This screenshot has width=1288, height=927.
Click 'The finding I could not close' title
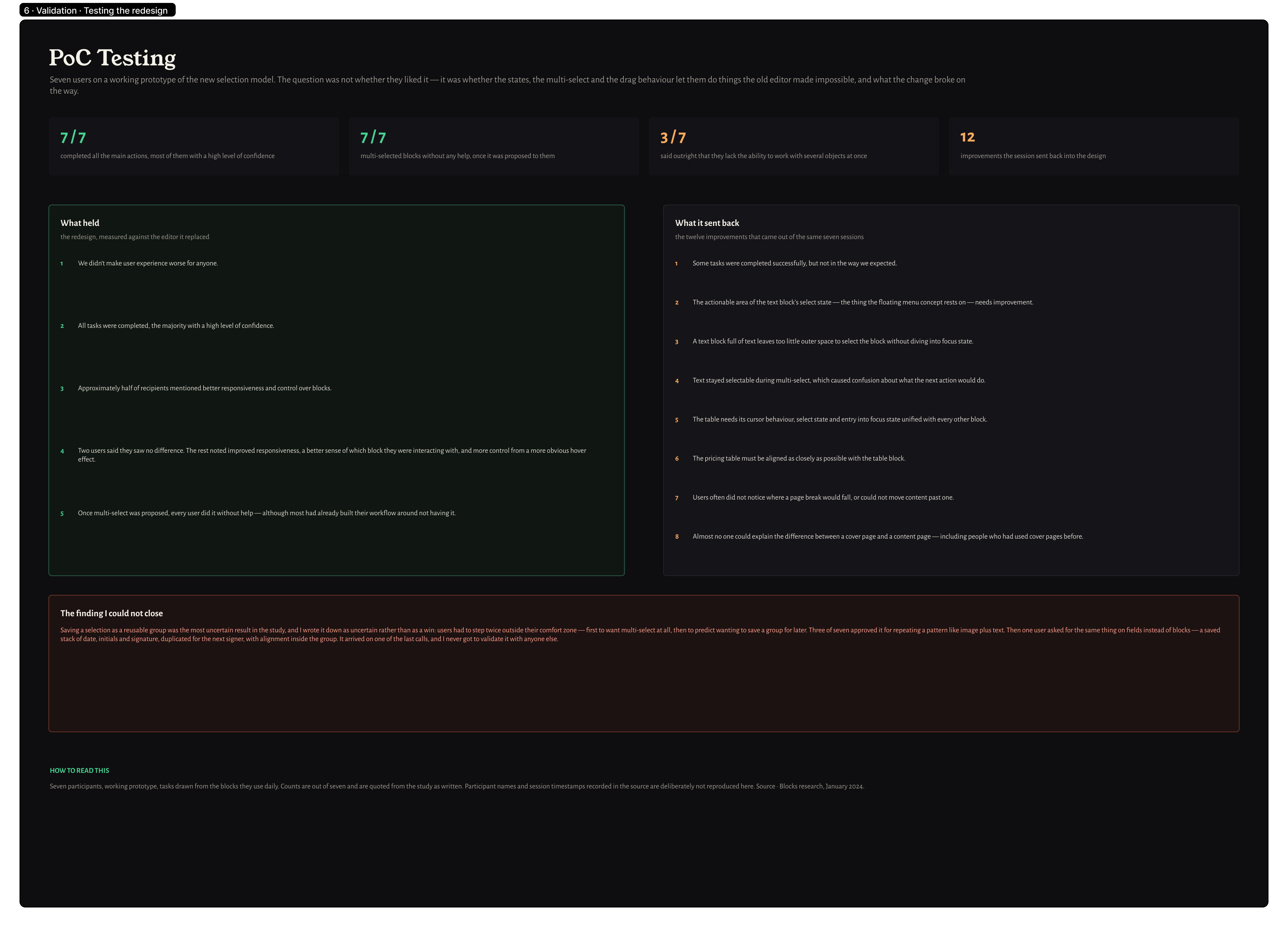pos(112,614)
